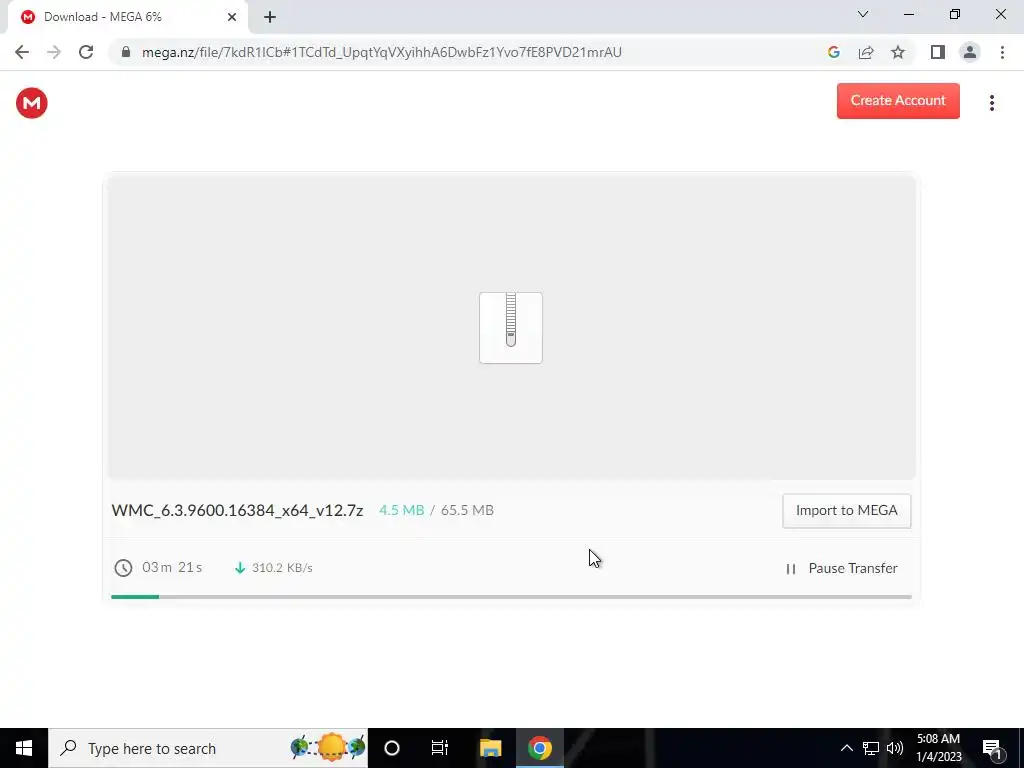This screenshot has width=1024, height=768.
Task: Click the remaining time clock icon
Action: pyautogui.click(x=123, y=568)
